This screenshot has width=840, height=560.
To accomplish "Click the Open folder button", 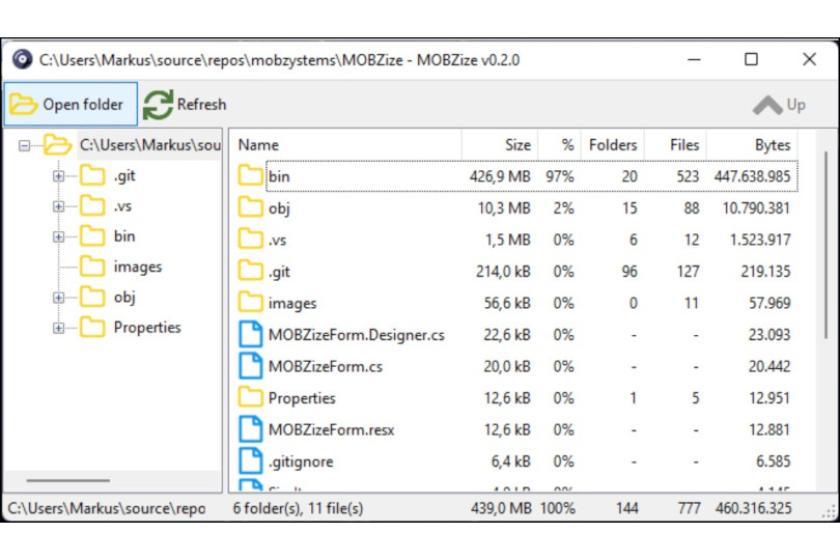I will point(70,104).
